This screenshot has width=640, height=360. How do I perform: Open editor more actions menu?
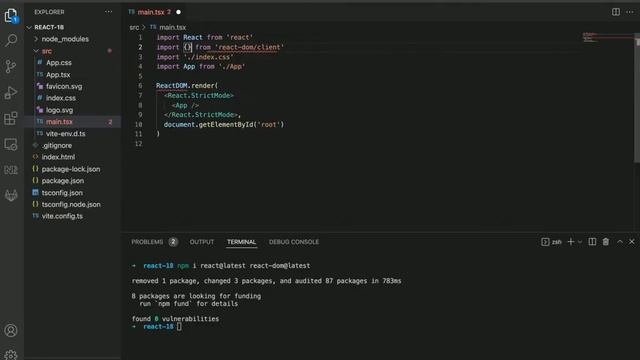click(x=630, y=12)
